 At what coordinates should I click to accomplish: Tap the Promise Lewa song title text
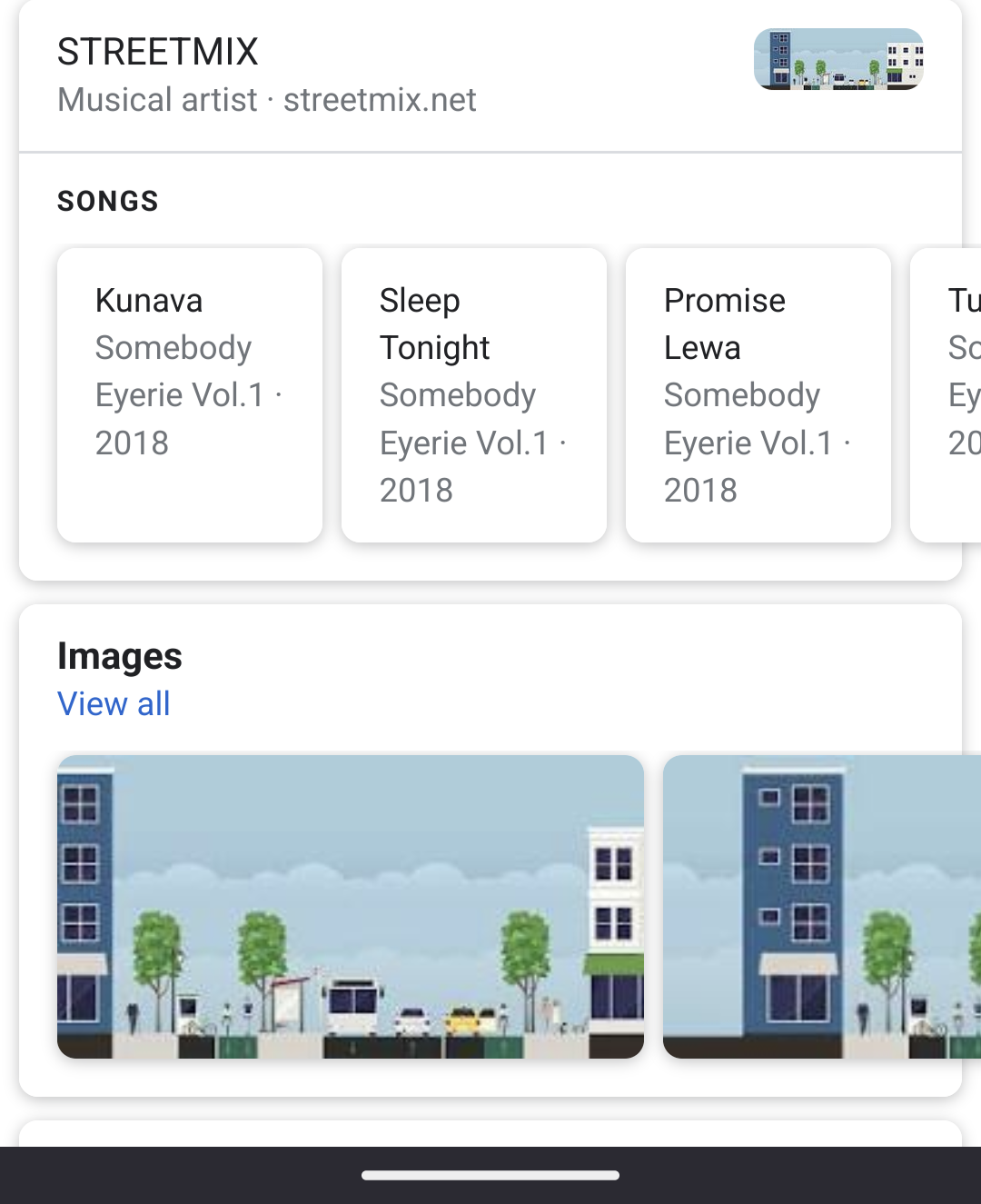click(725, 323)
